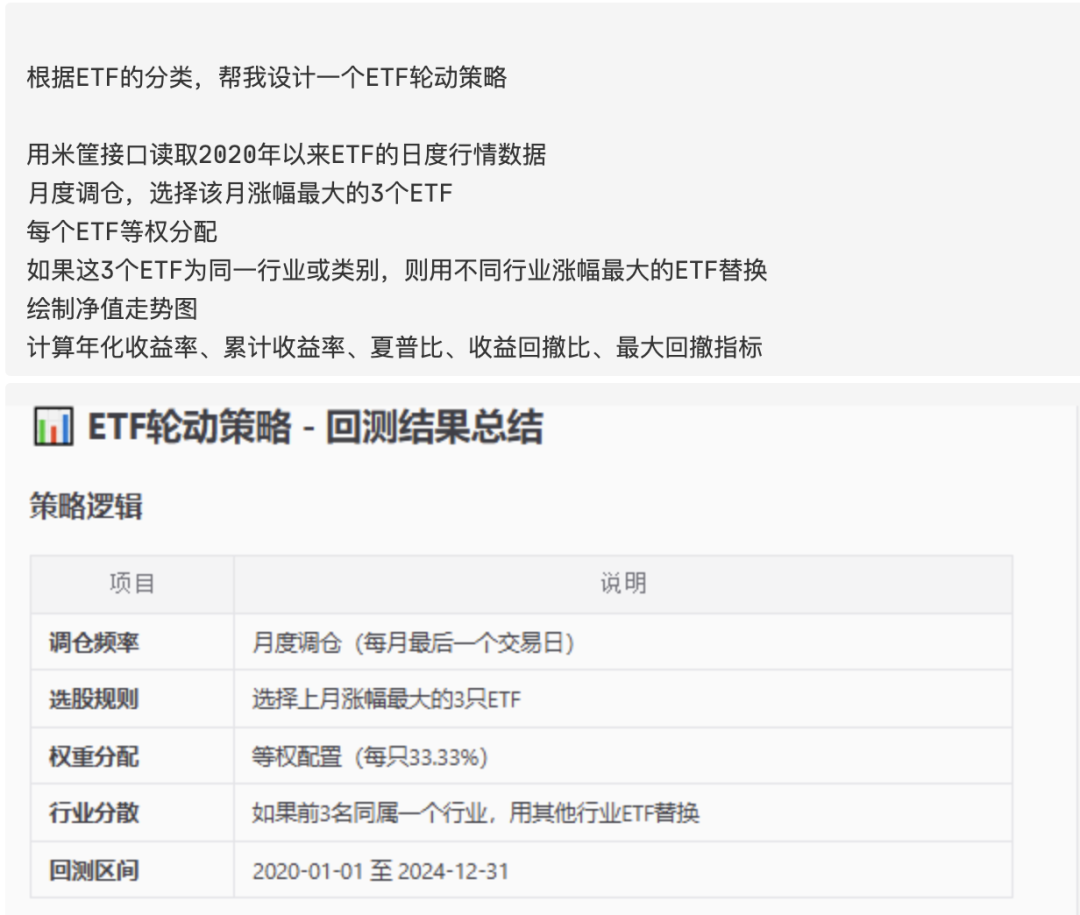
Task: Select cell '选股规则'
Action: 132,699
